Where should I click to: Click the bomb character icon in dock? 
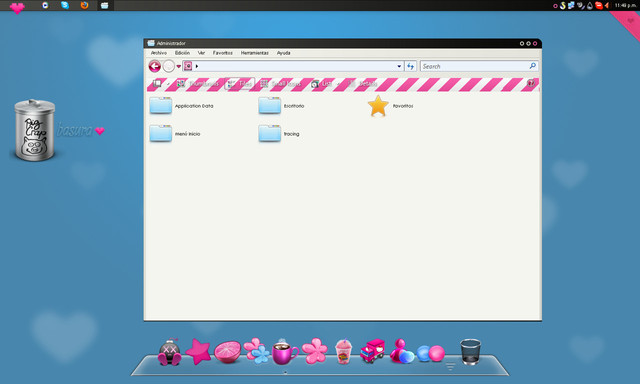(x=170, y=352)
